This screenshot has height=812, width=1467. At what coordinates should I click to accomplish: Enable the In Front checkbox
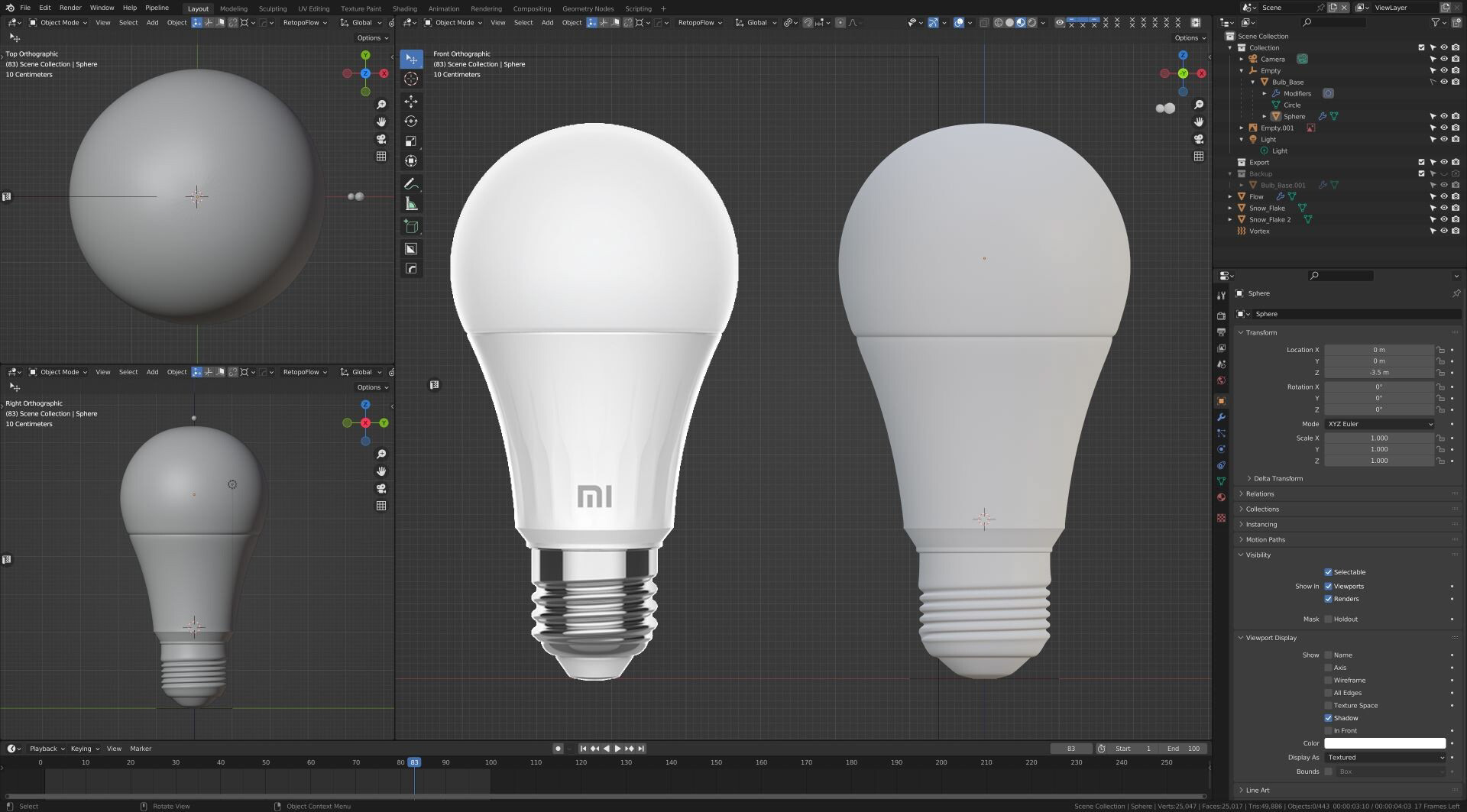click(x=1328, y=731)
